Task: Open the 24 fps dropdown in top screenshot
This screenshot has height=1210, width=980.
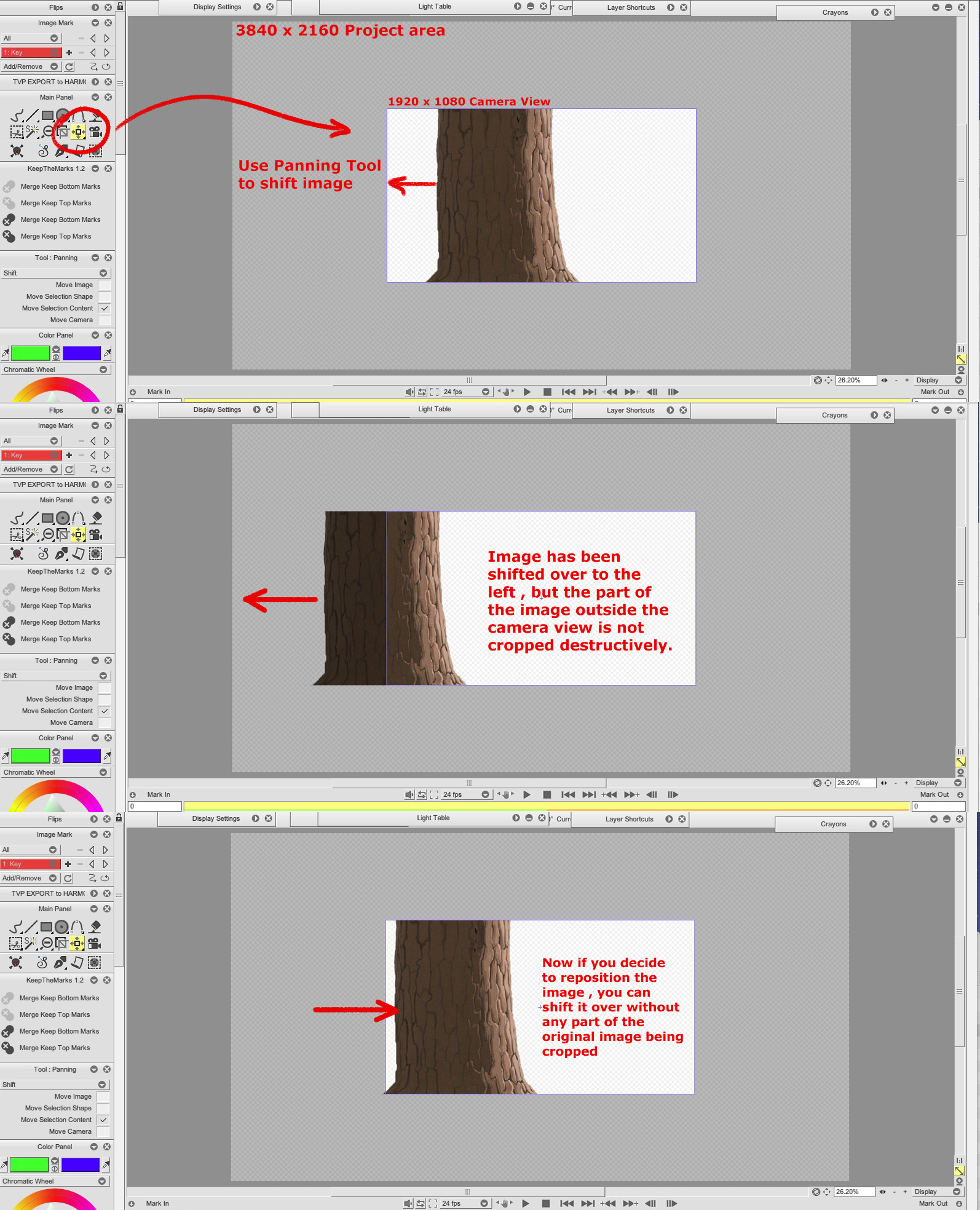Action: click(x=466, y=392)
